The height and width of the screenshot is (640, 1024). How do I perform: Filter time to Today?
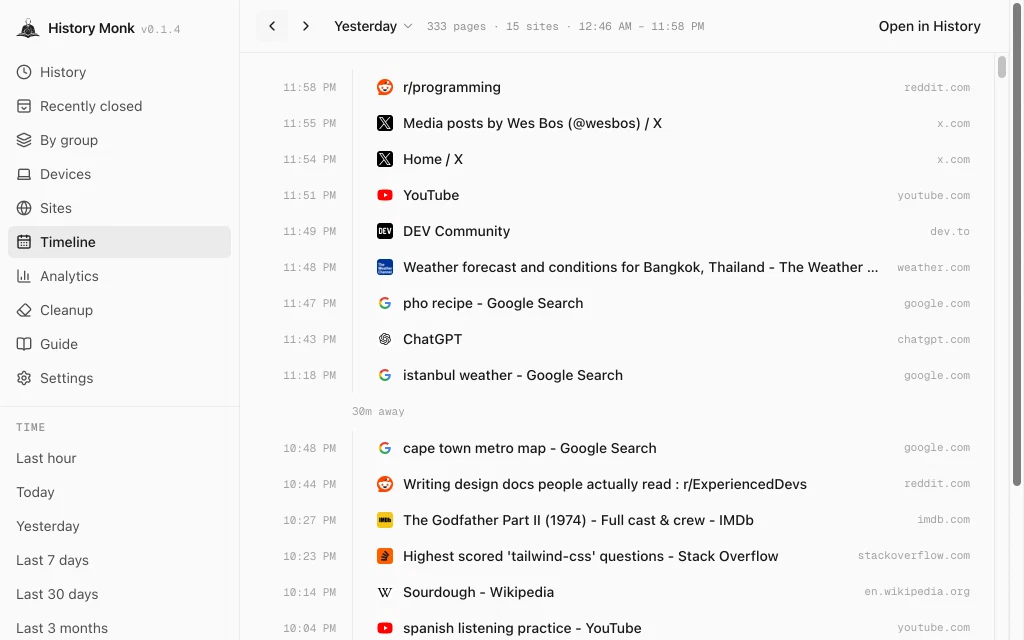[35, 492]
